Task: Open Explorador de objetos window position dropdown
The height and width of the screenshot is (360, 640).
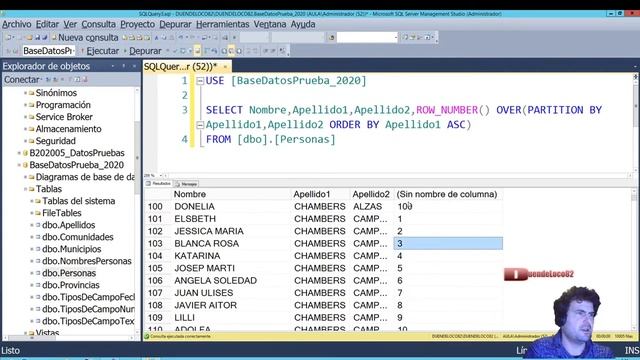Action: click(x=113, y=66)
